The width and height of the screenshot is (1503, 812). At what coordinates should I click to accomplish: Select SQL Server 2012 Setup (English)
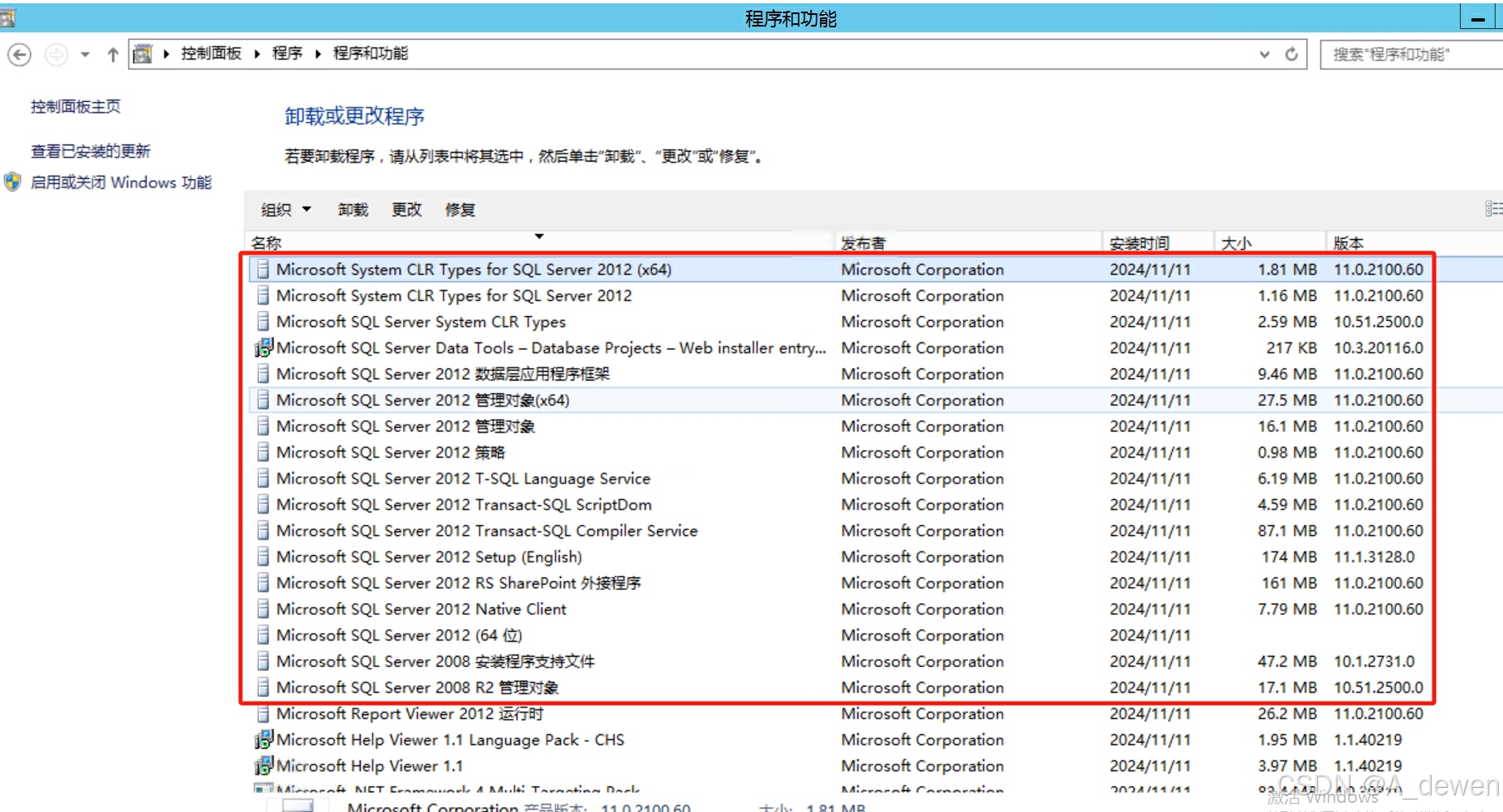(x=875, y=557)
